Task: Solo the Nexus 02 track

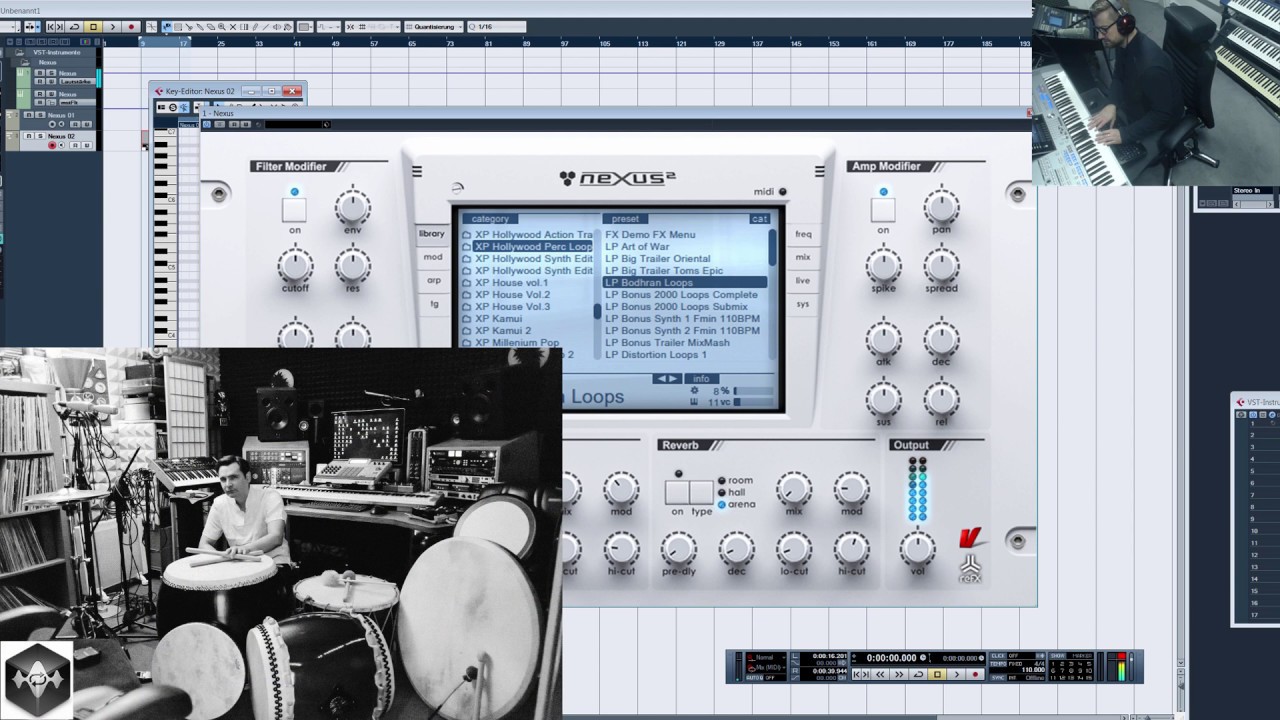Action: click(x=40, y=136)
